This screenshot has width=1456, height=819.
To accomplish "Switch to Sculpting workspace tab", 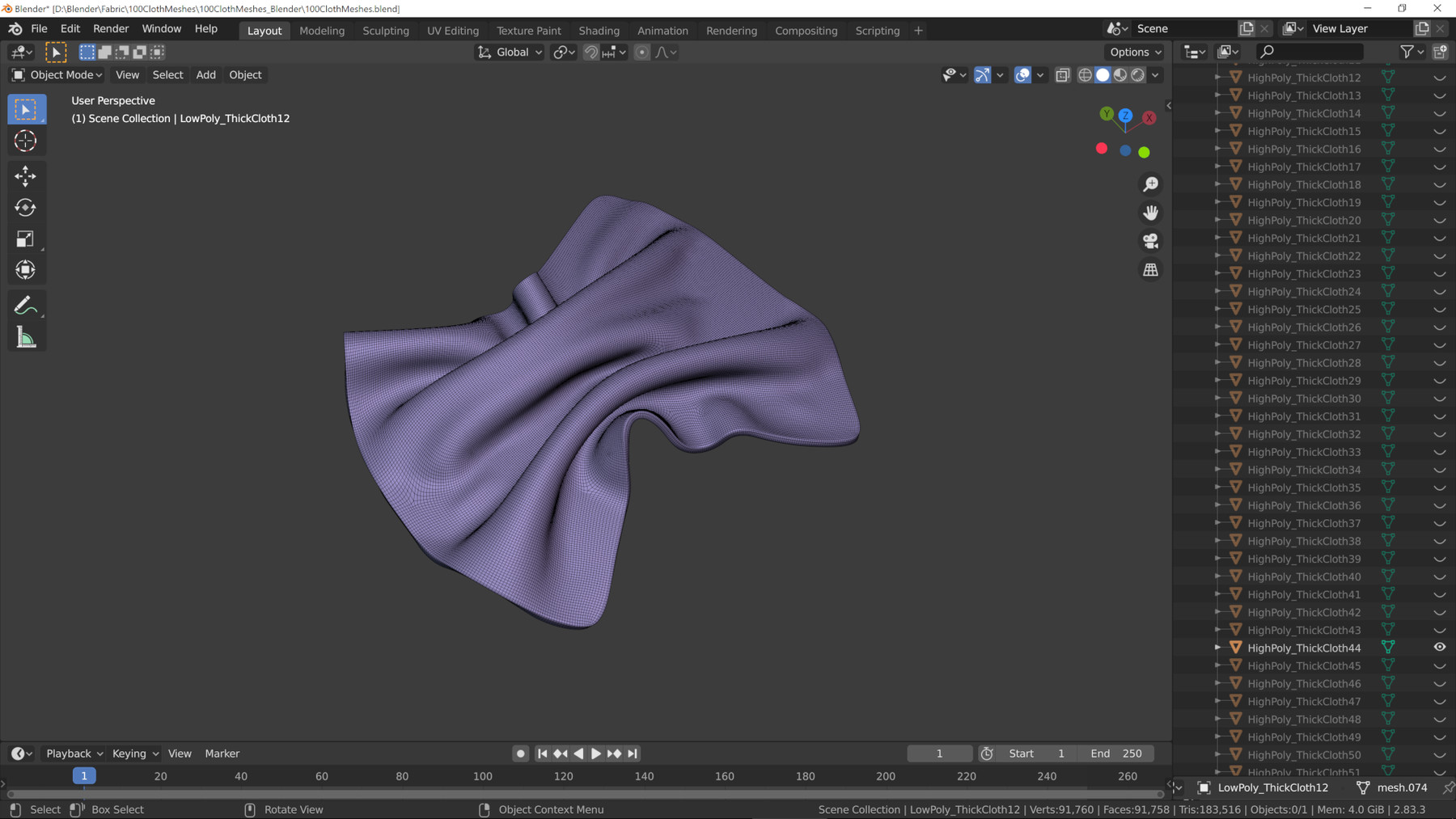I will (385, 31).
